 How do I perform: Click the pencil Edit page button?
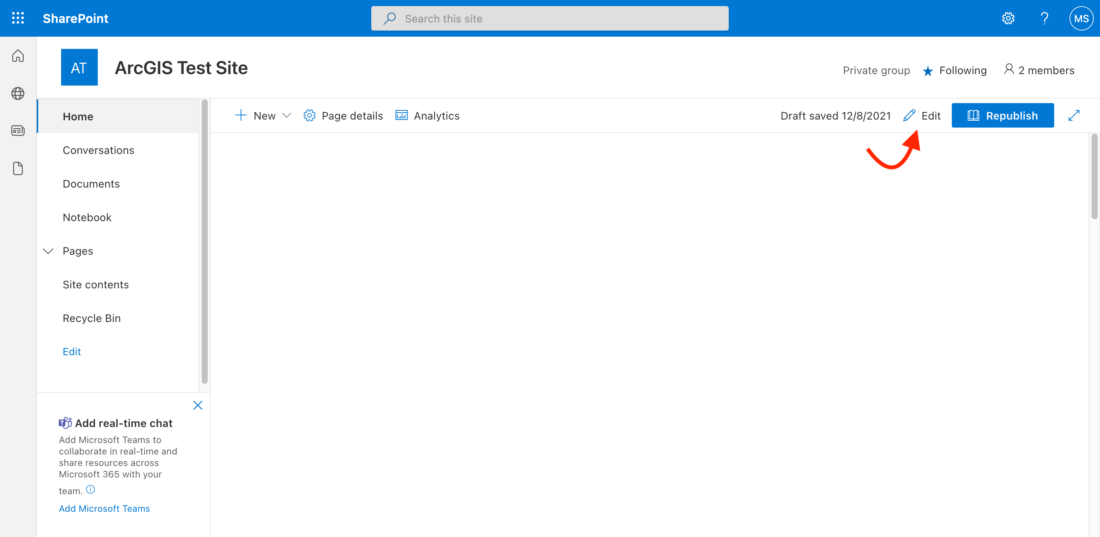(922, 116)
